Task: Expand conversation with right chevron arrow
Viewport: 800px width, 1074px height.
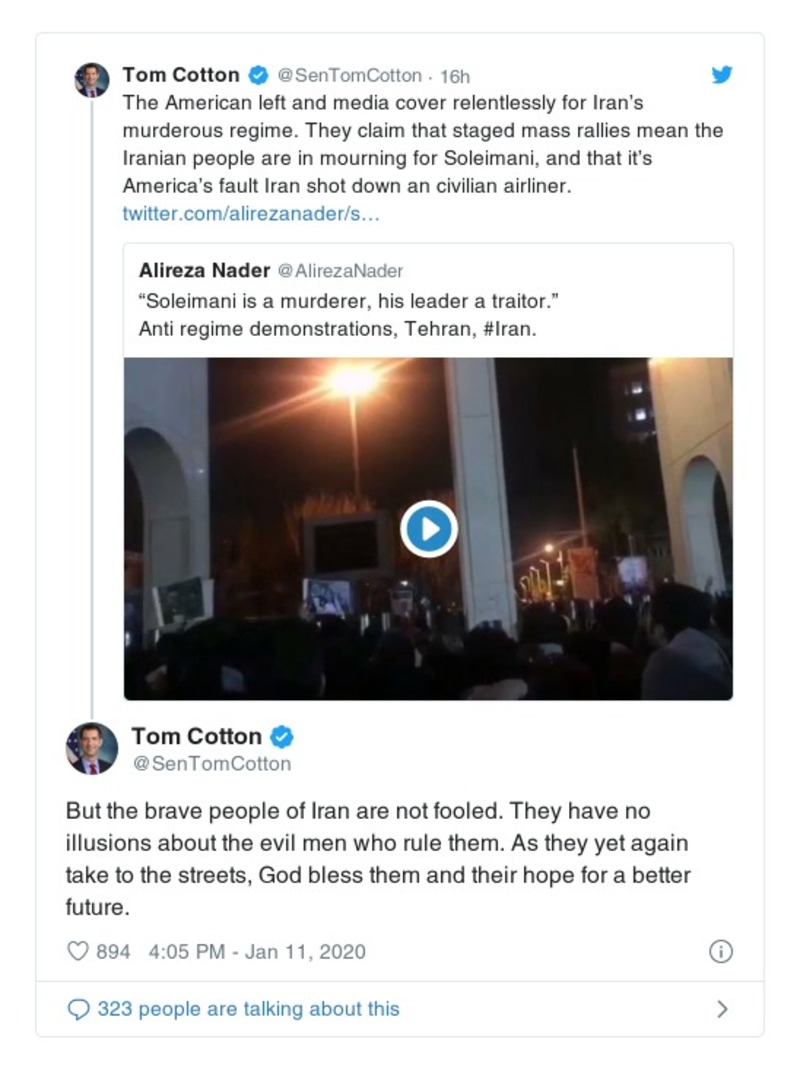Action: point(722,1009)
